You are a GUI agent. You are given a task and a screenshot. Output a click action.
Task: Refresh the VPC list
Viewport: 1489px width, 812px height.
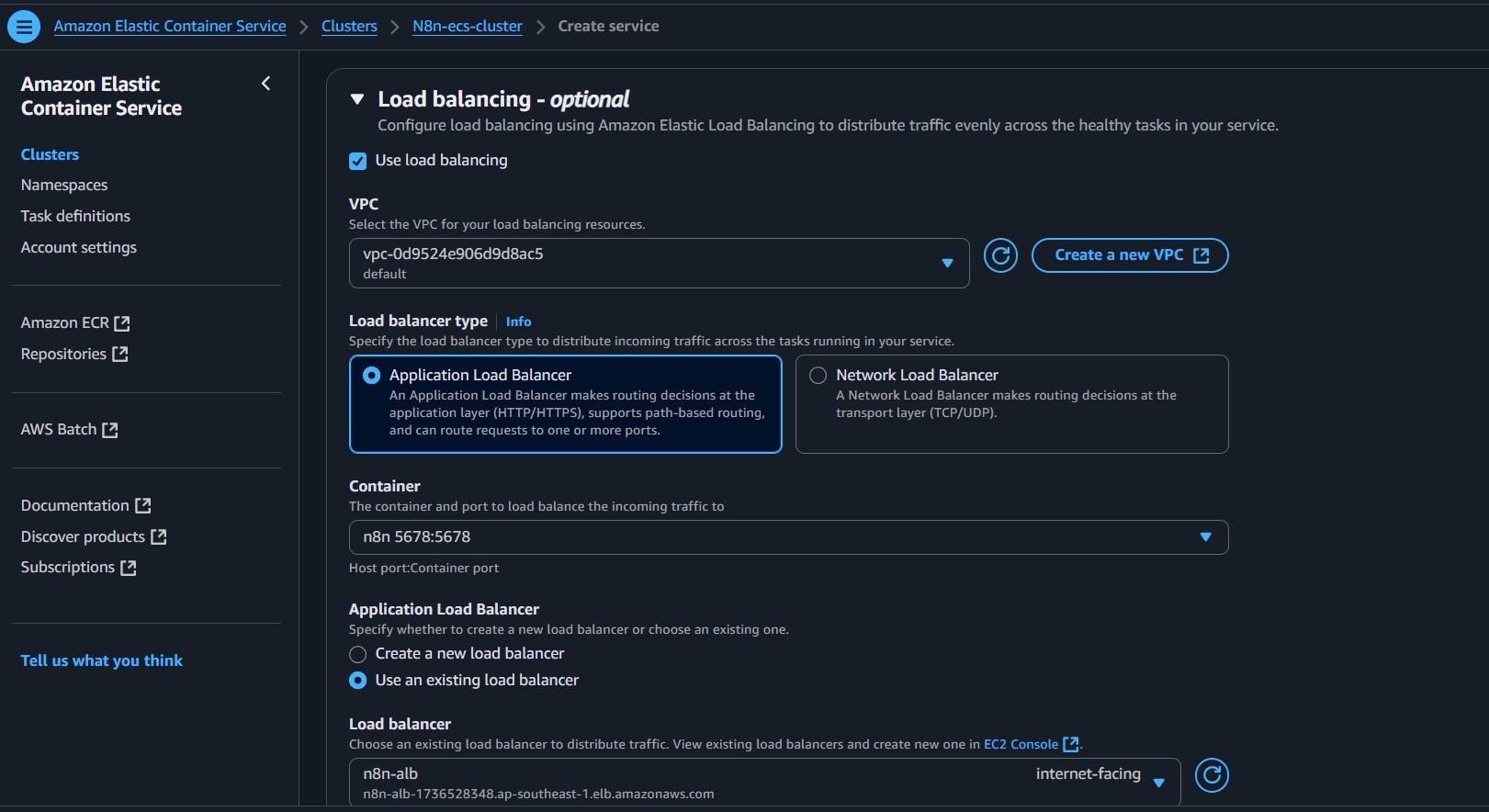pos(1000,255)
